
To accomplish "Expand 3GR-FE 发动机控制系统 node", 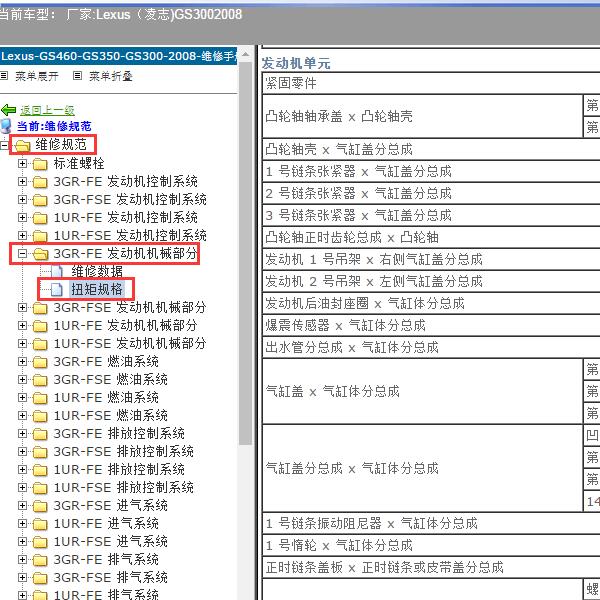I will click(x=23, y=181).
